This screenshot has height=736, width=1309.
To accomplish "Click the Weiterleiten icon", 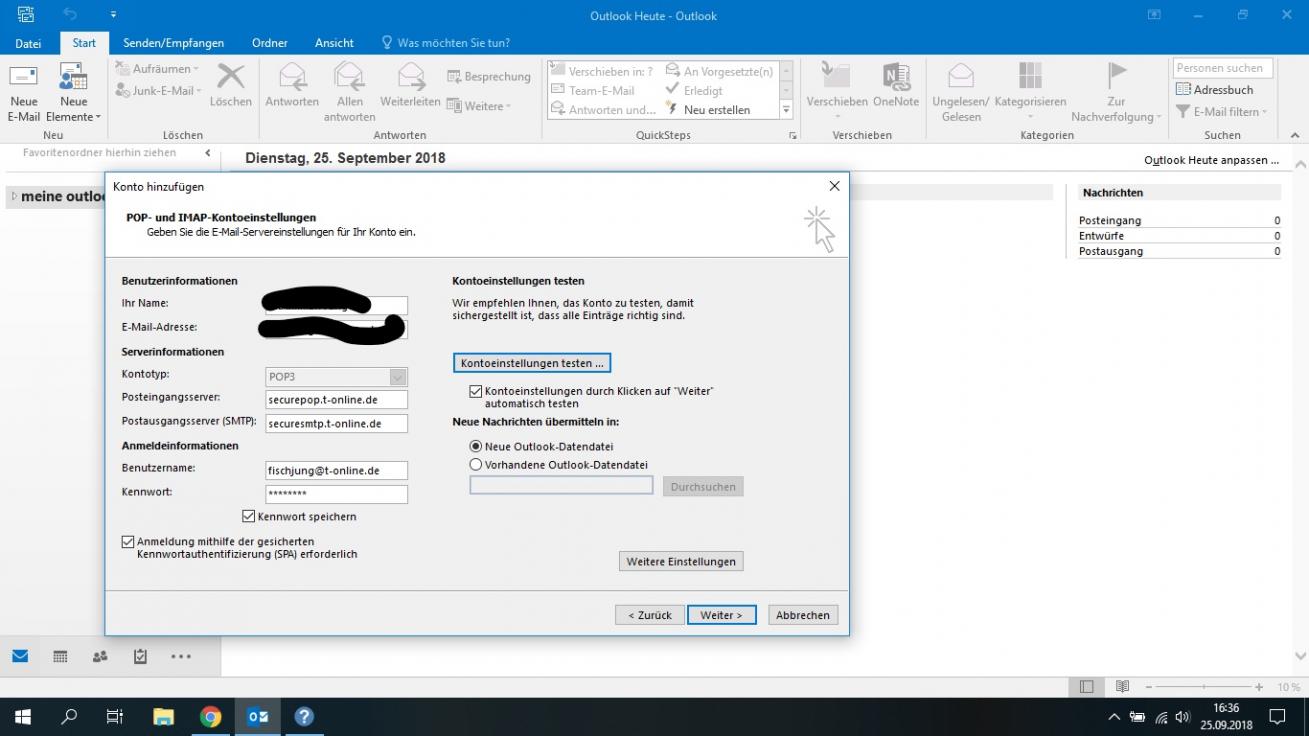I will click(410, 77).
